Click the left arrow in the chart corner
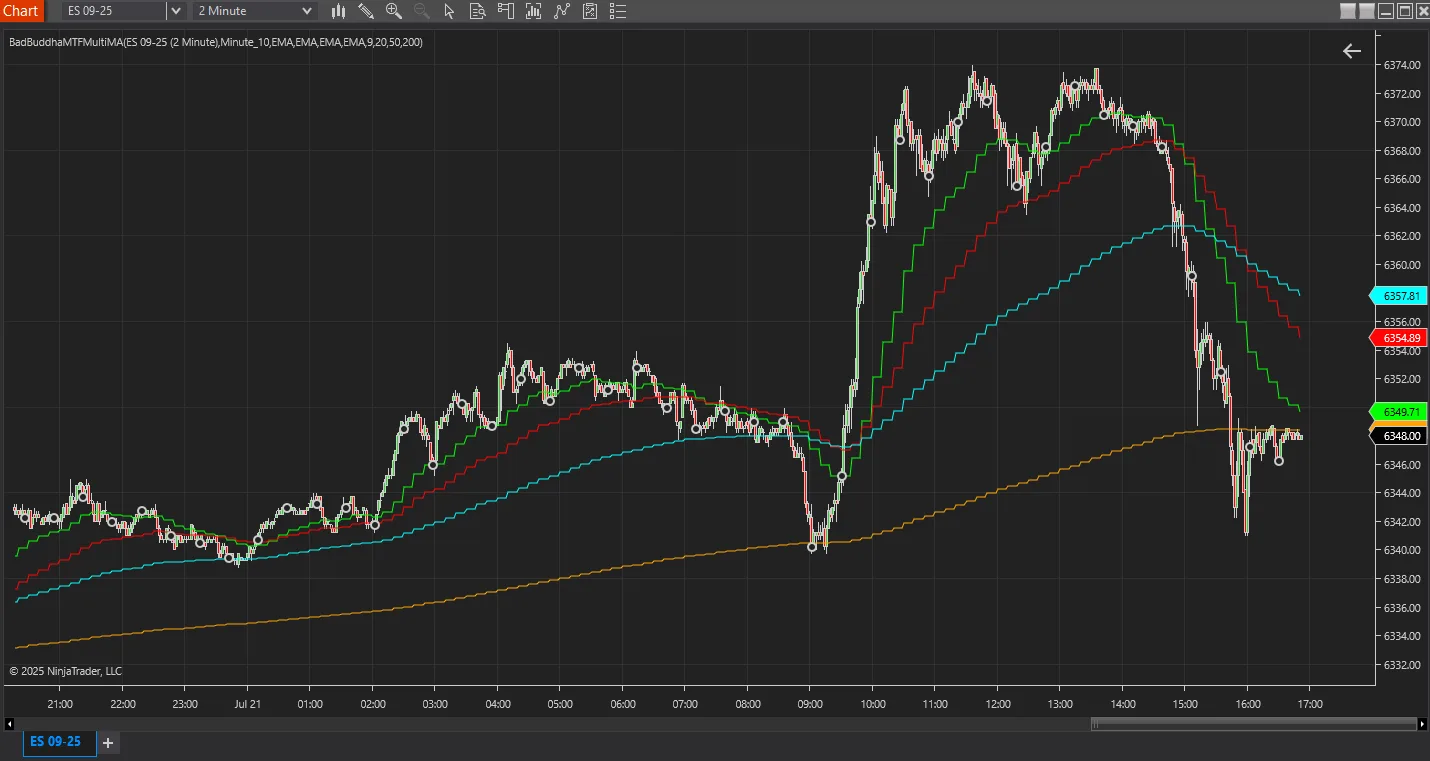Viewport: 1430px width, 761px height. (x=1352, y=51)
